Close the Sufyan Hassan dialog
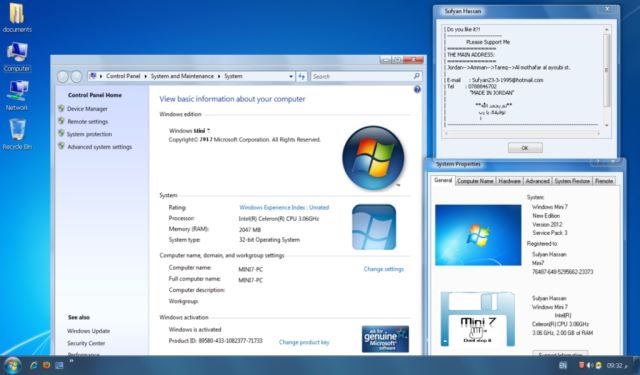 point(607,9)
